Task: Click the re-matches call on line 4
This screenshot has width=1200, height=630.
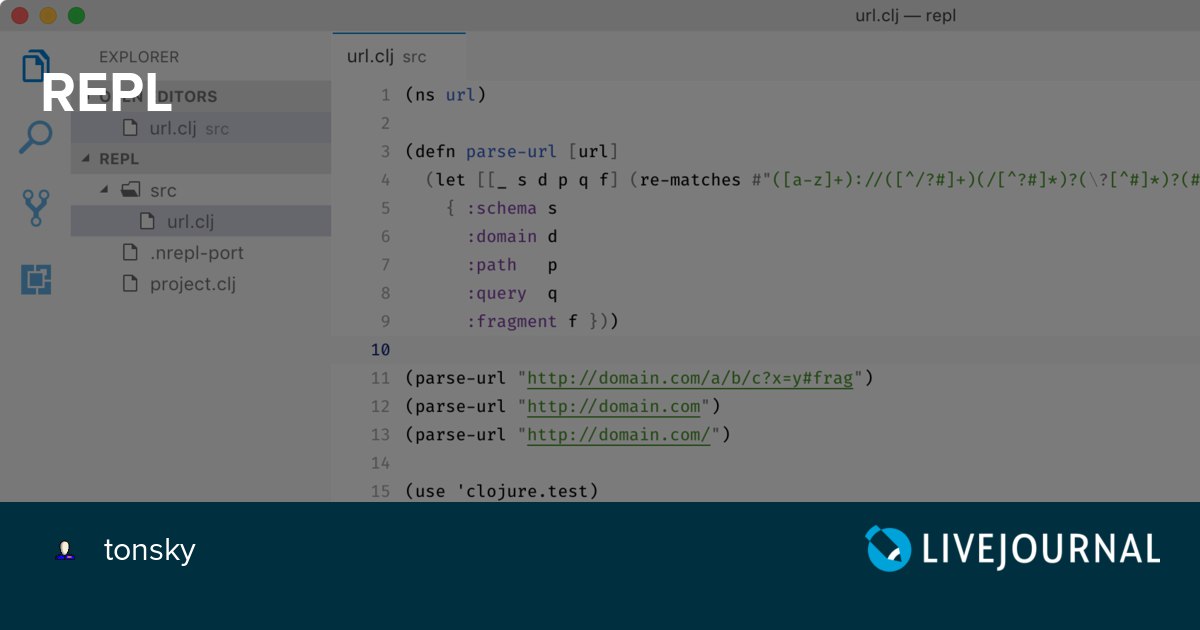Action: [690, 180]
